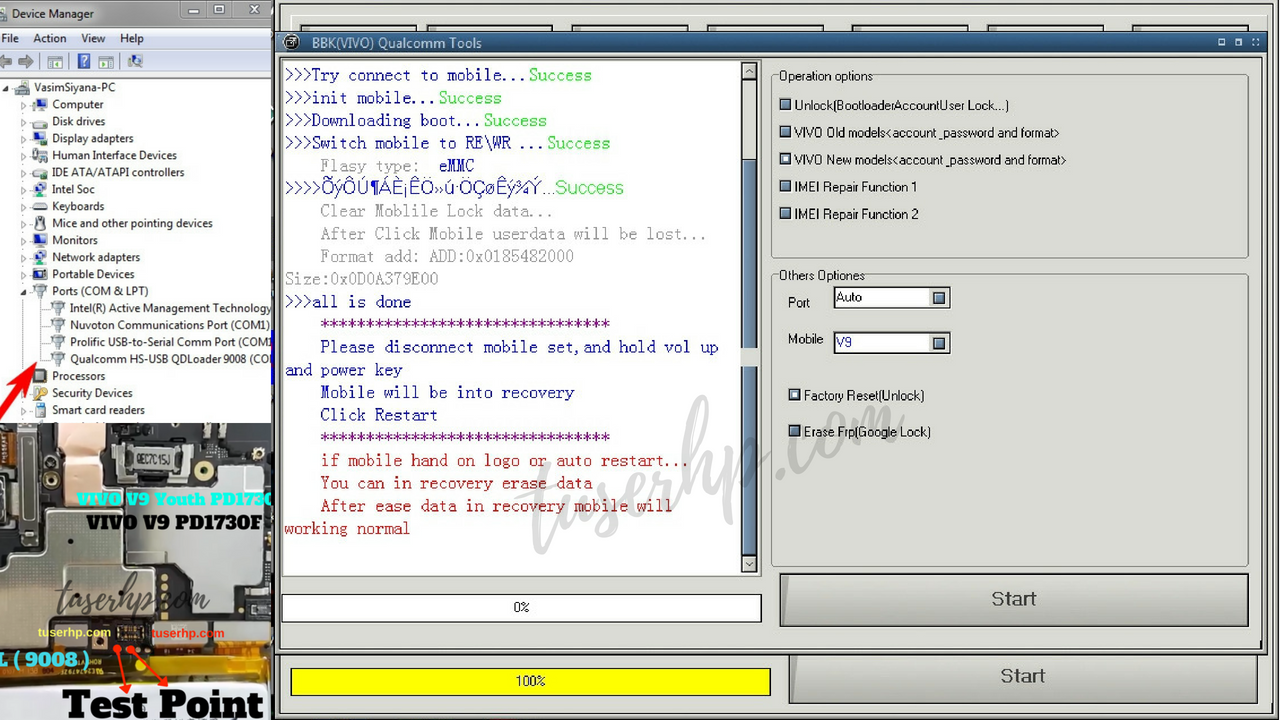Check VIVO New models account password and format
This screenshot has height=720, width=1280.
[x=785, y=159]
